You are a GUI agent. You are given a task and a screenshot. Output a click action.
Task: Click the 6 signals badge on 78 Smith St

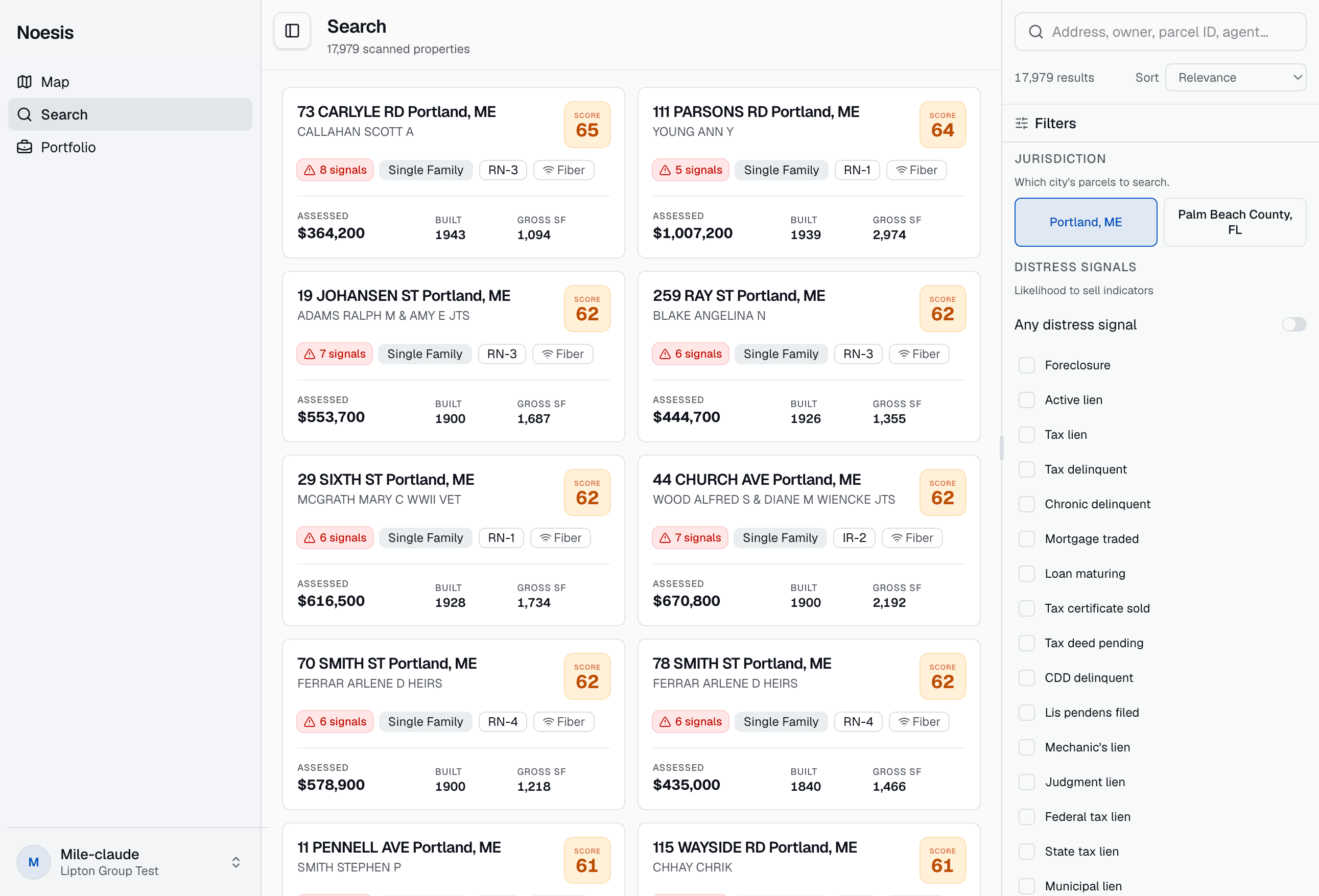(x=690, y=721)
